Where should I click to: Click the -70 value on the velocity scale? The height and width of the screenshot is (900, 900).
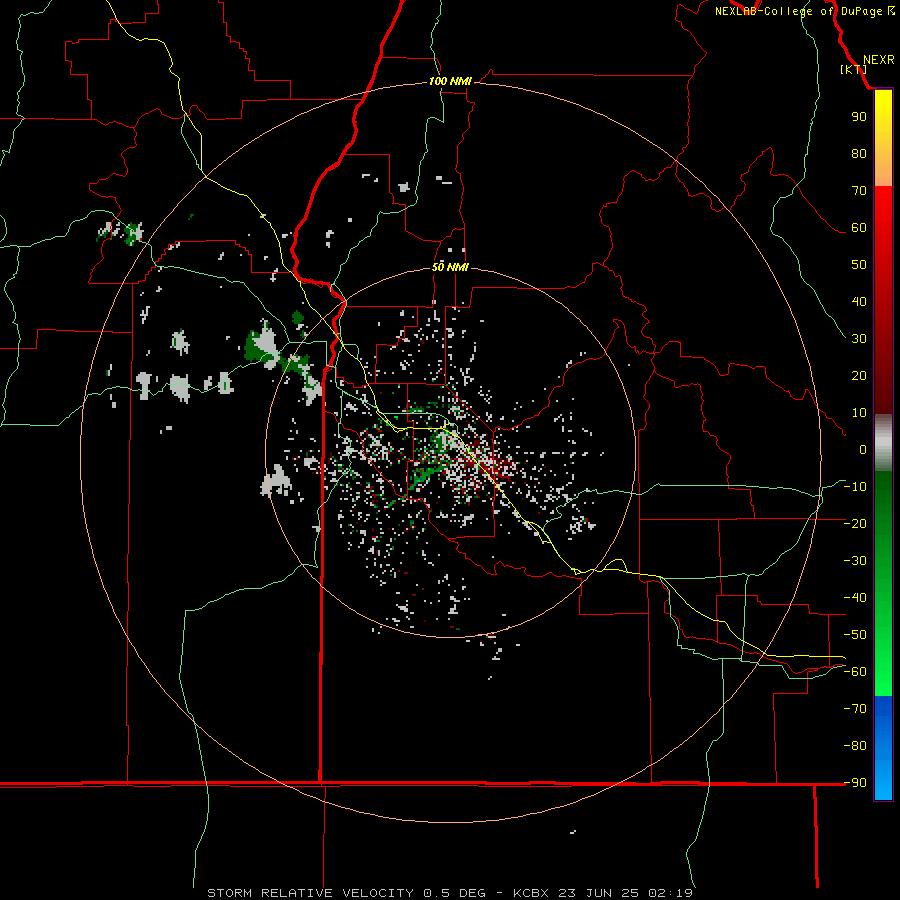pos(855,709)
